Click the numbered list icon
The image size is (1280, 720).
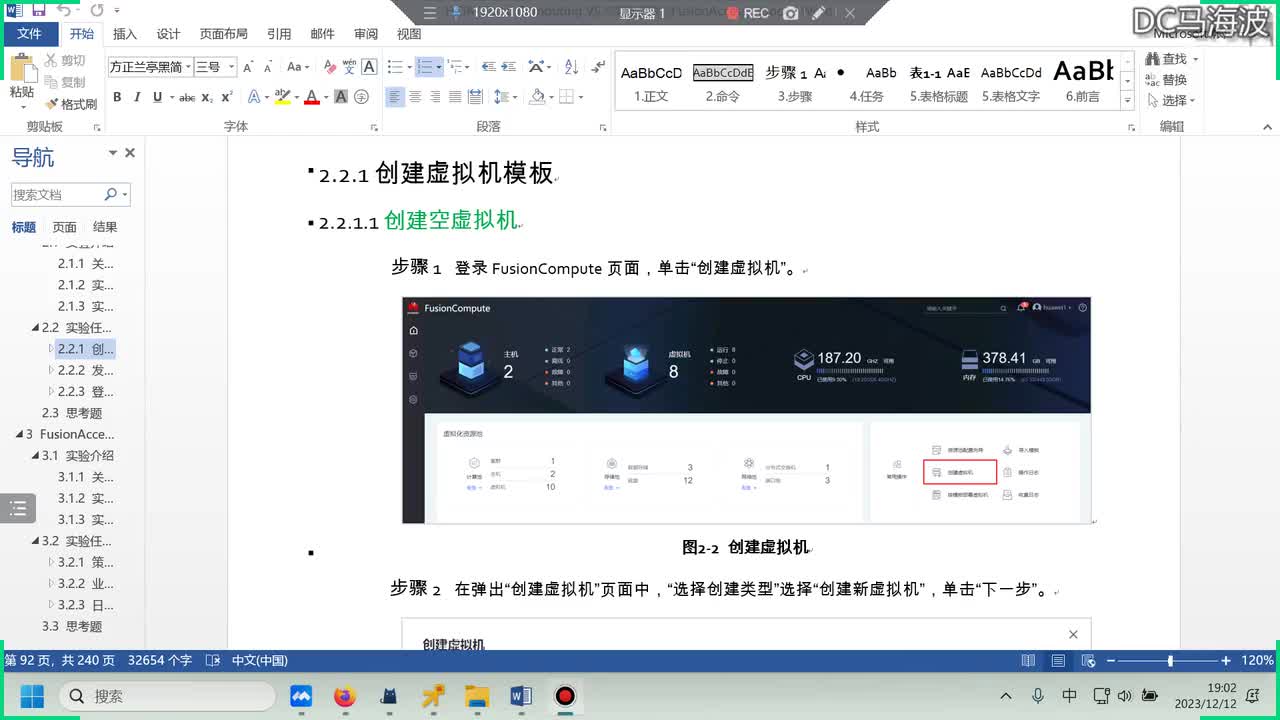[424, 67]
